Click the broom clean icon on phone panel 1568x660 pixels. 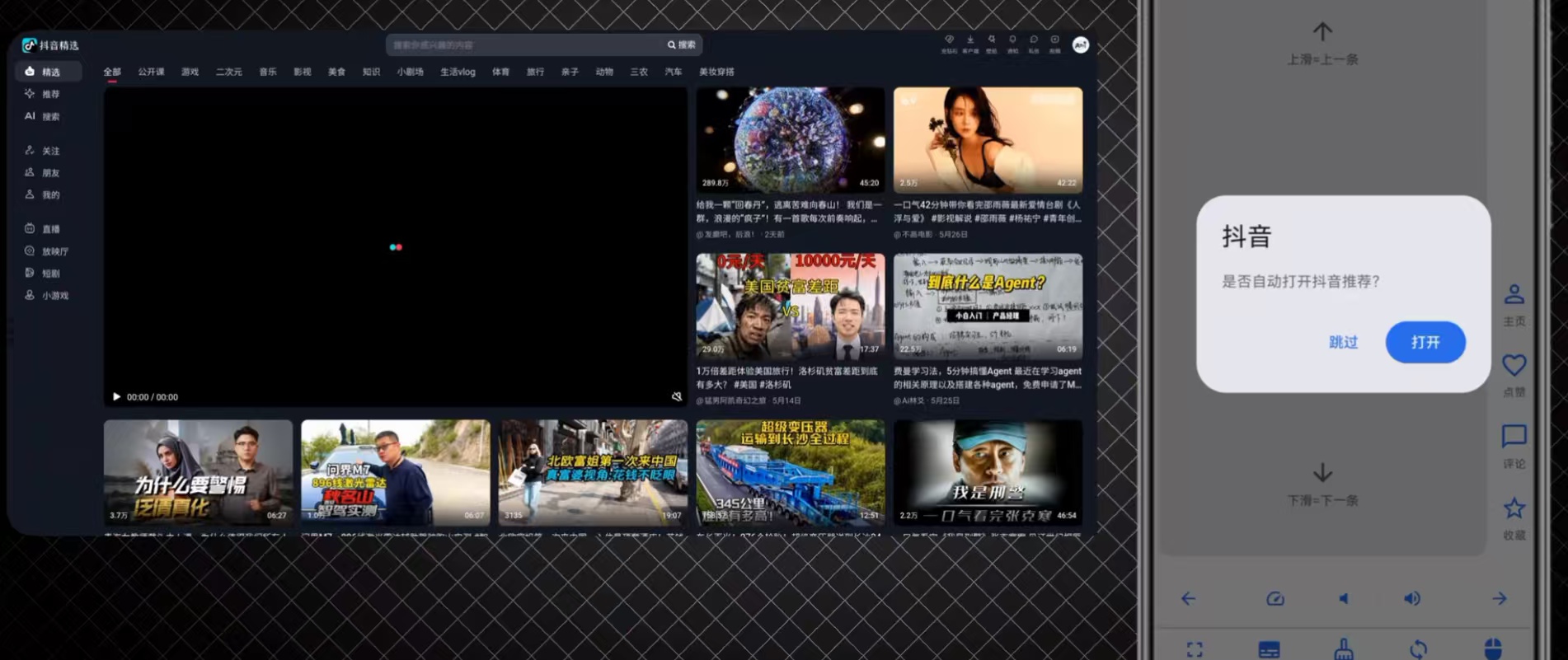point(1344,649)
